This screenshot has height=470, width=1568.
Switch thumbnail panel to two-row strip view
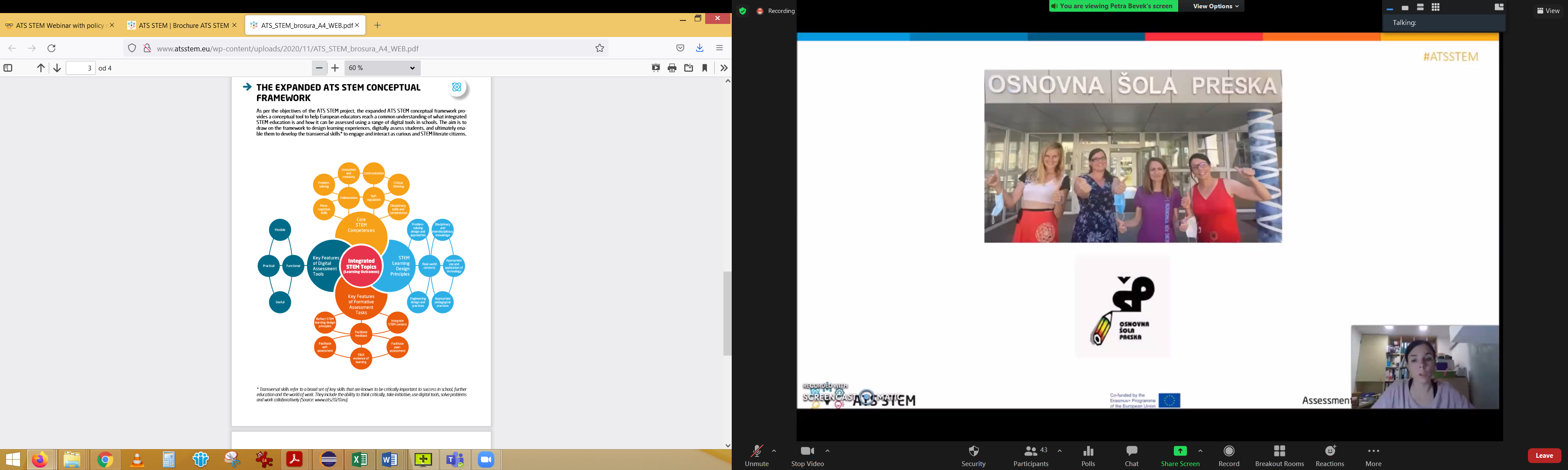1420,7
